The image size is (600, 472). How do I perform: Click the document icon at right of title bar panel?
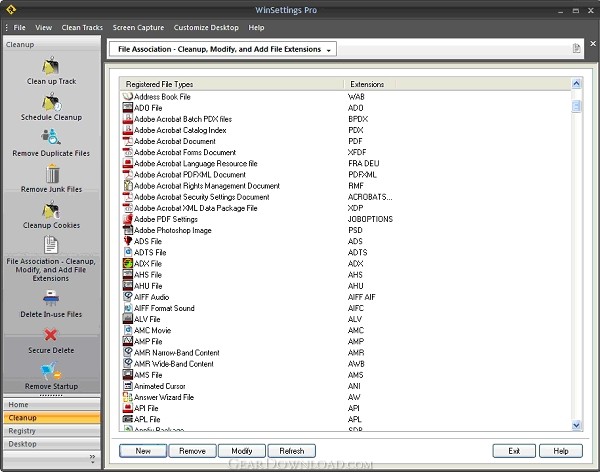(576, 49)
